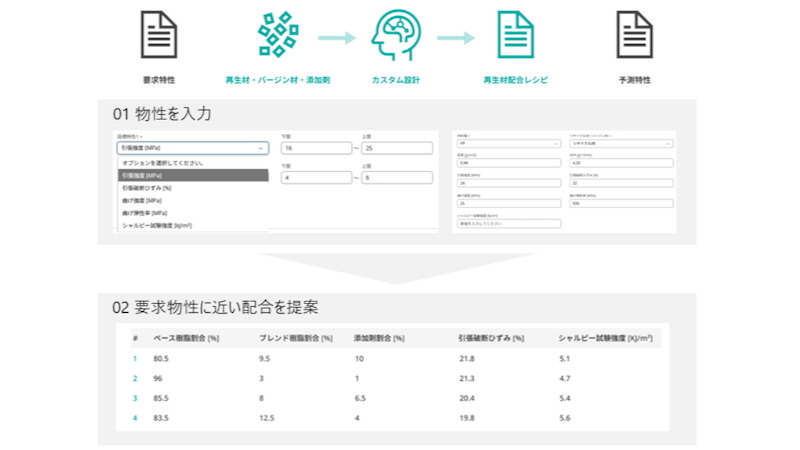Open the 引張強度 [MPa] target property dropdown

(x=192, y=148)
